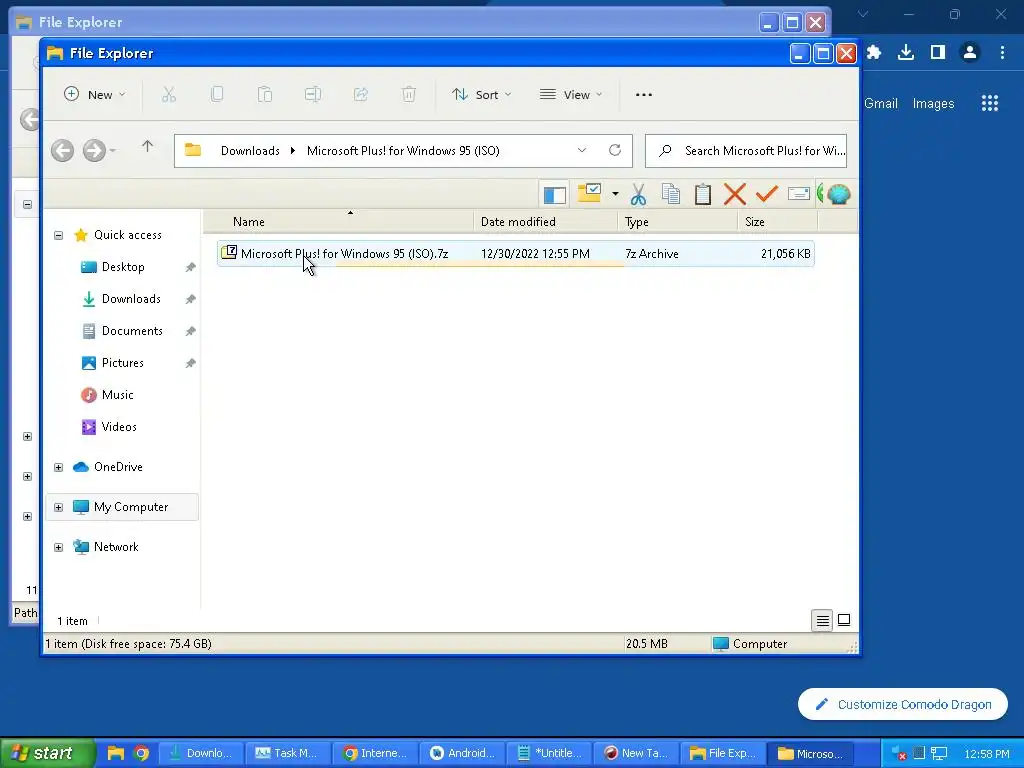The image size is (1024, 768).
Task: Click the Paste icon in the top command bar
Action: coord(264,95)
